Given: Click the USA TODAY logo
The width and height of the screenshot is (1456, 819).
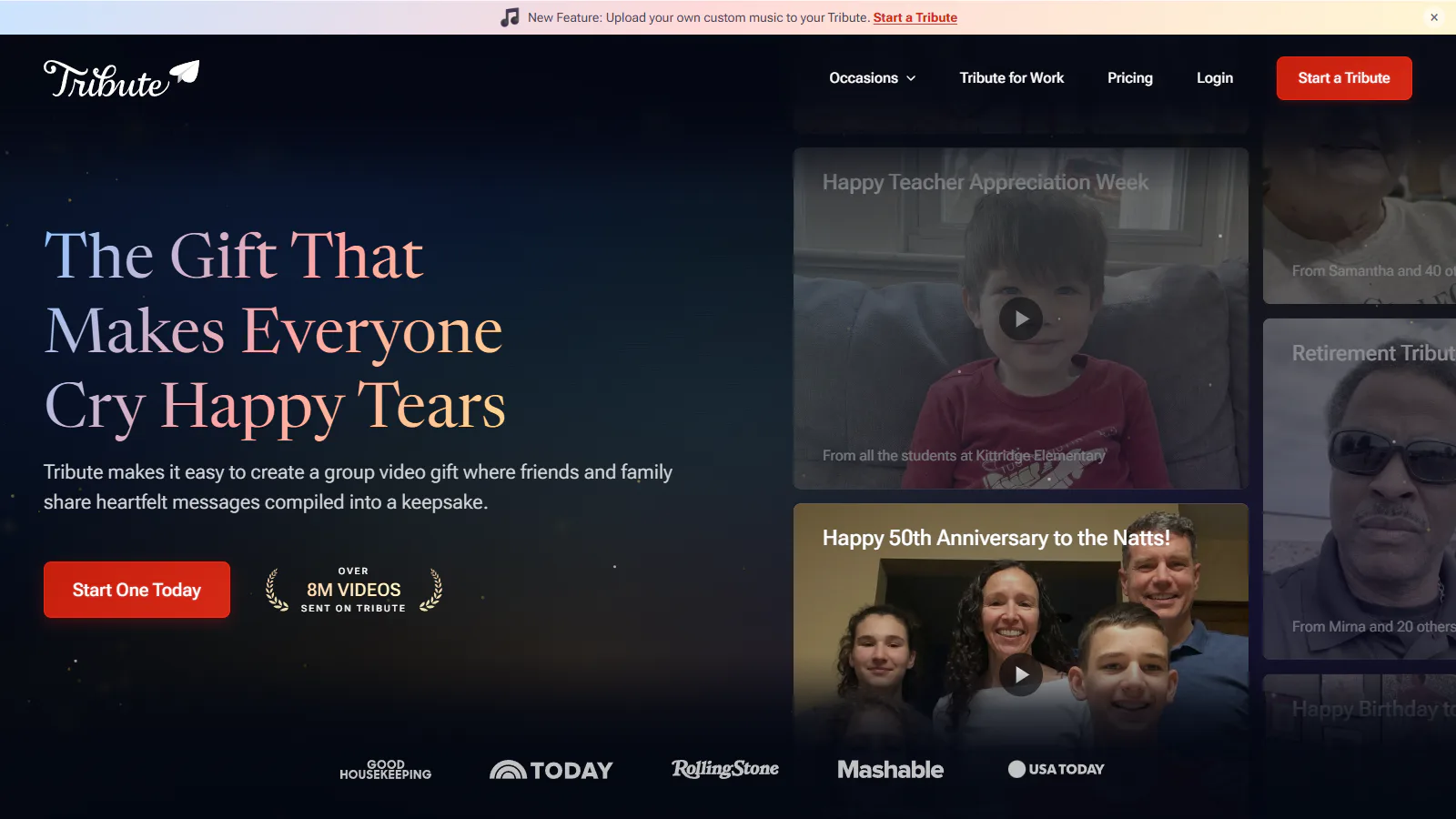Looking at the screenshot, I should [x=1056, y=769].
